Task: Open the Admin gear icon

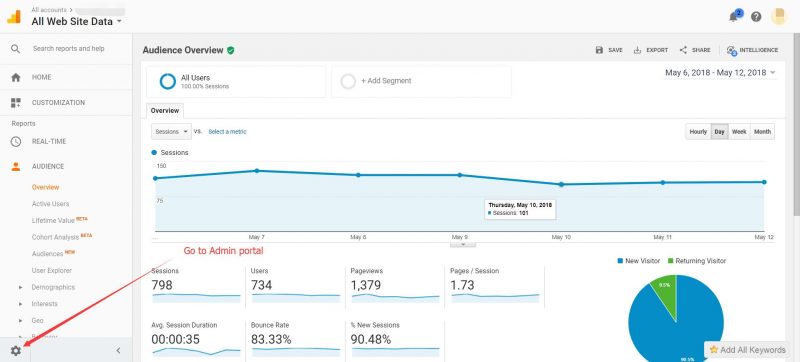Action: click(16, 351)
